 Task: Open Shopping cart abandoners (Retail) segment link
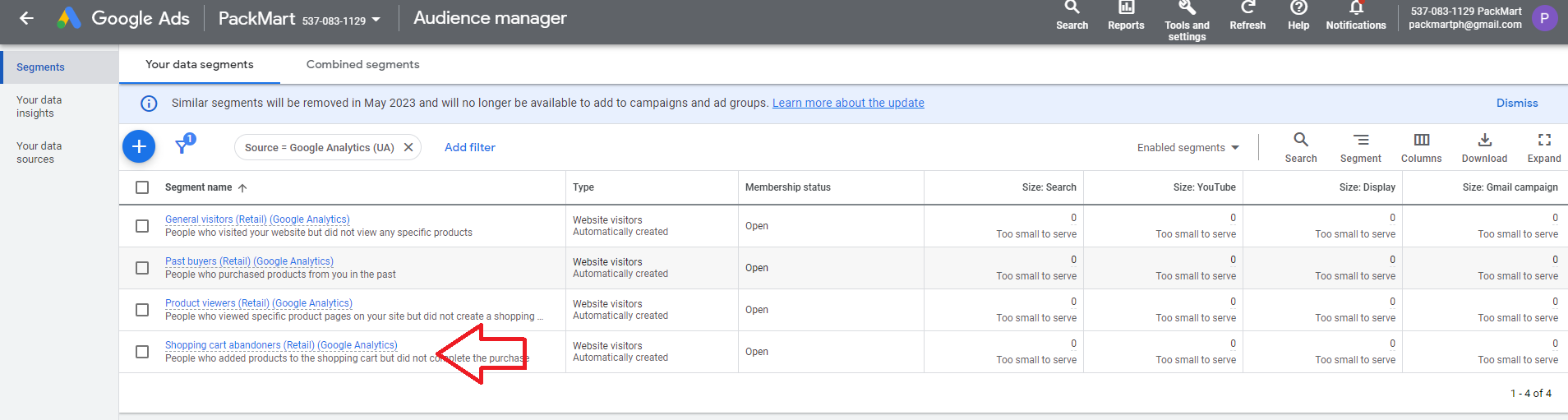281,345
